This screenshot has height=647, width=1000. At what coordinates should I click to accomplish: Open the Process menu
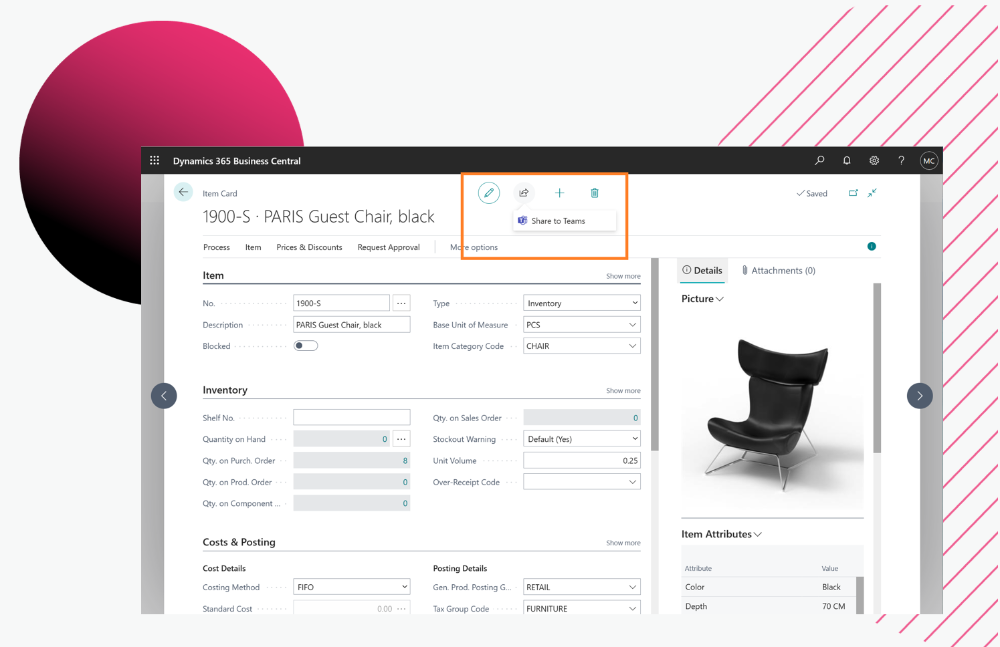click(x=216, y=247)
